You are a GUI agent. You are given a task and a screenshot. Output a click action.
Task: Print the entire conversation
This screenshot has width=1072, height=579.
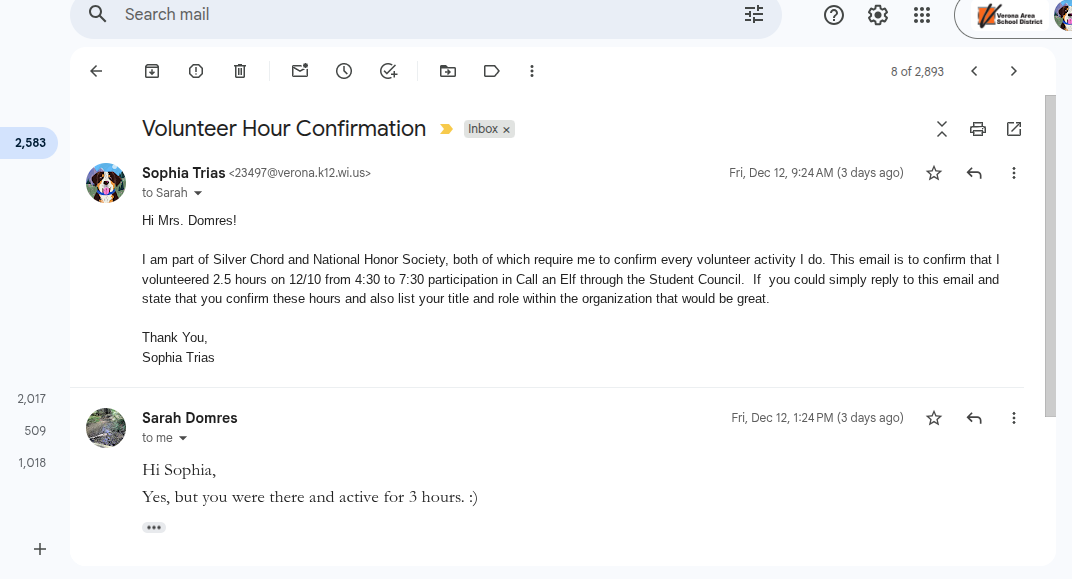coord(978,129)
